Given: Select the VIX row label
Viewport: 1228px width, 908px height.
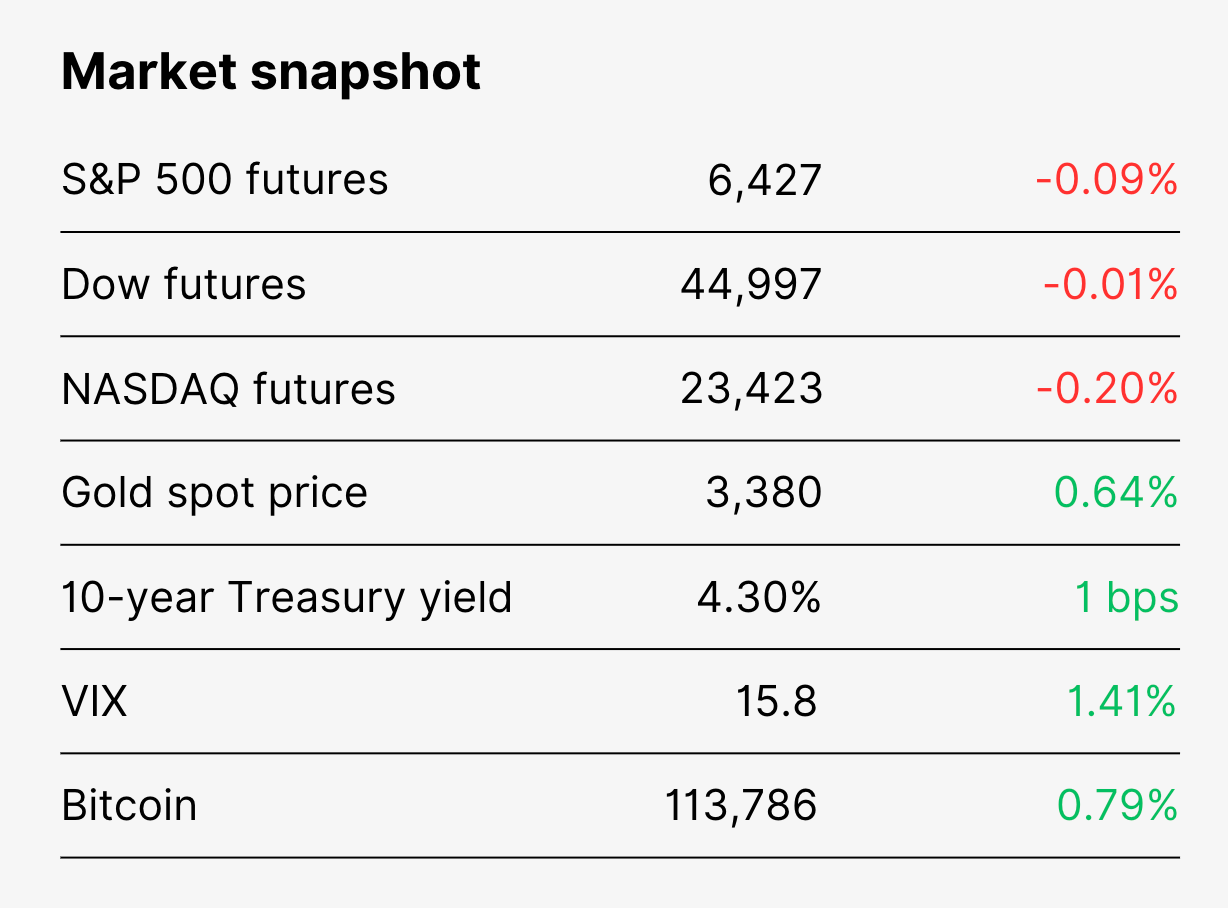Looking at the screenshot, I should (95, 701).
